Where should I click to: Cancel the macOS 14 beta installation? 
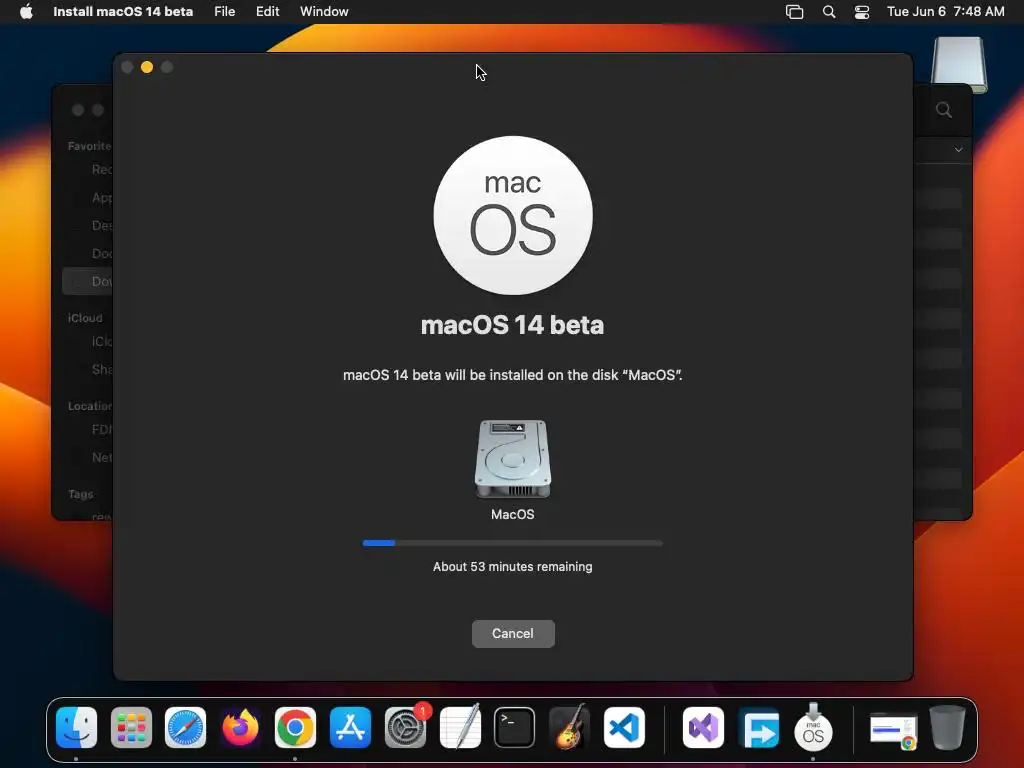click(513, 633)
